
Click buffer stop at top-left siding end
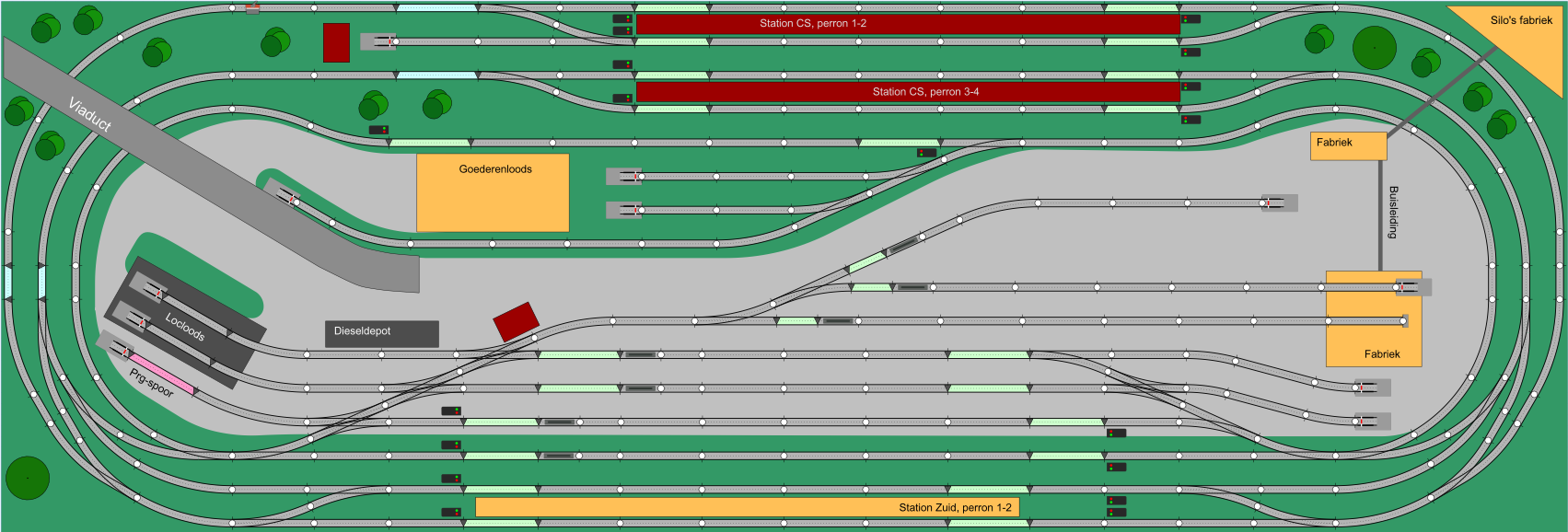[378, 41]
